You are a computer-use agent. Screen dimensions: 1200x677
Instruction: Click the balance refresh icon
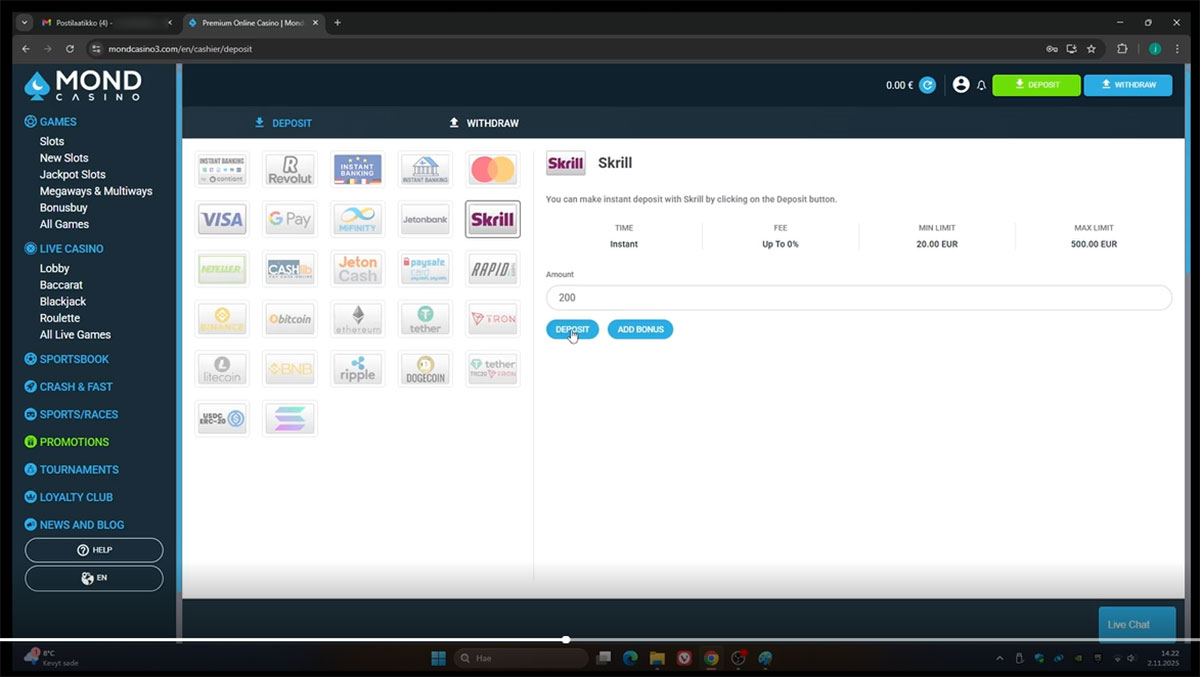click(927, 85)
